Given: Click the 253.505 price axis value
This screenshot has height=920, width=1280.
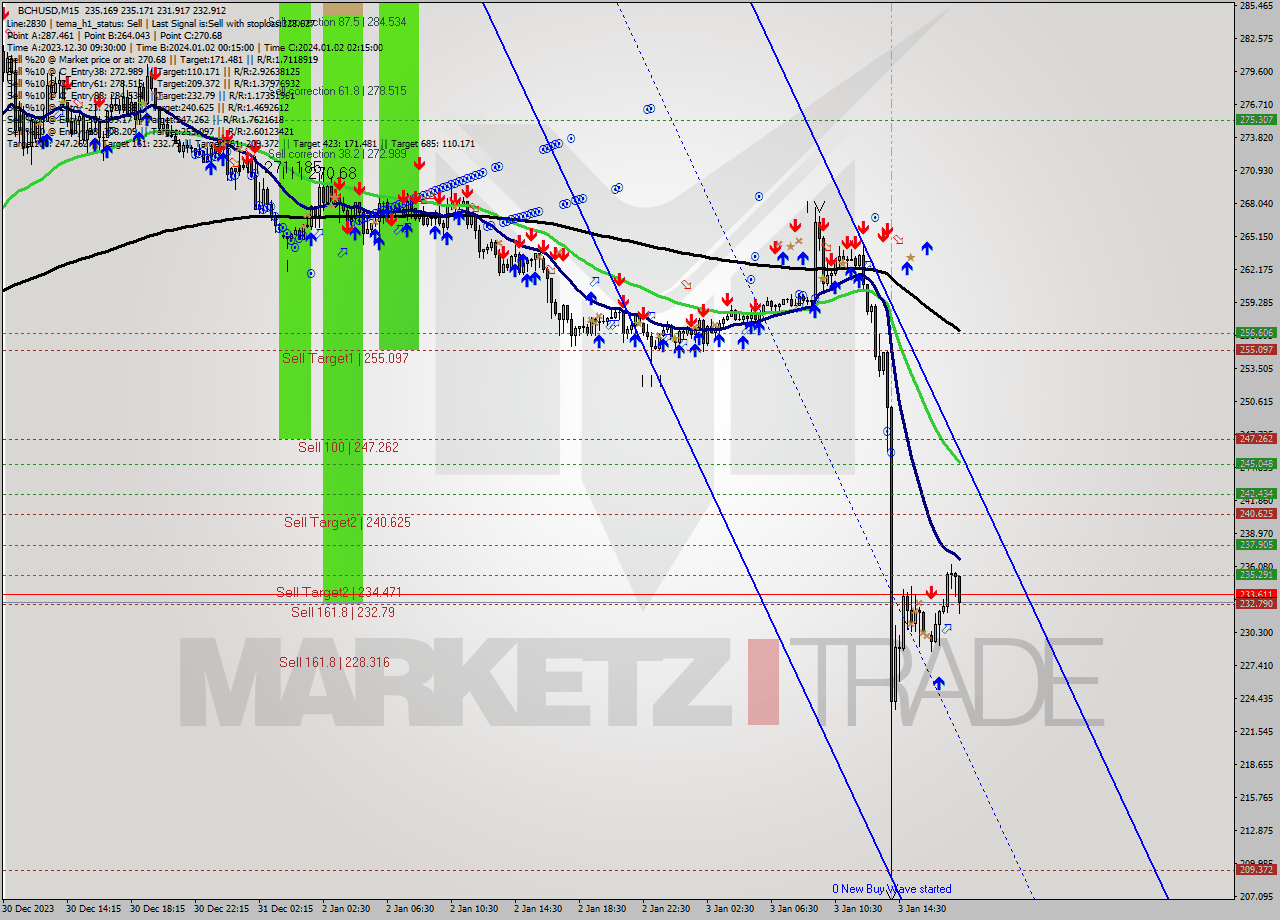Looking at the screenshot, I should coord(1256,369).
